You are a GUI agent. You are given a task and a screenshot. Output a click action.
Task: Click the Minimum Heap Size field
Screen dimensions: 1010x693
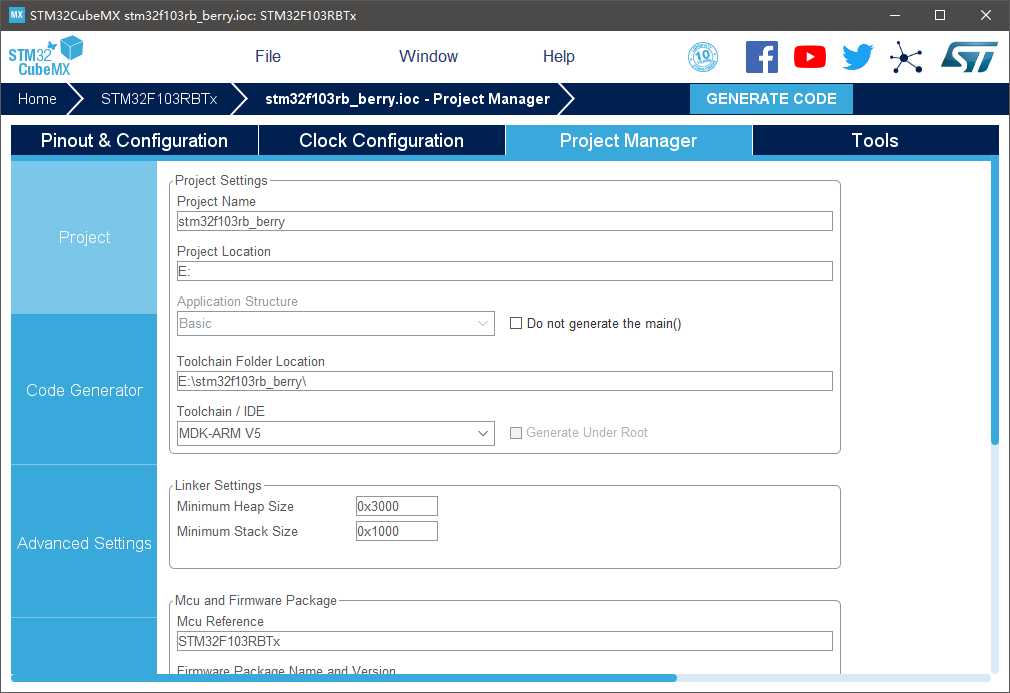[397, 506]
